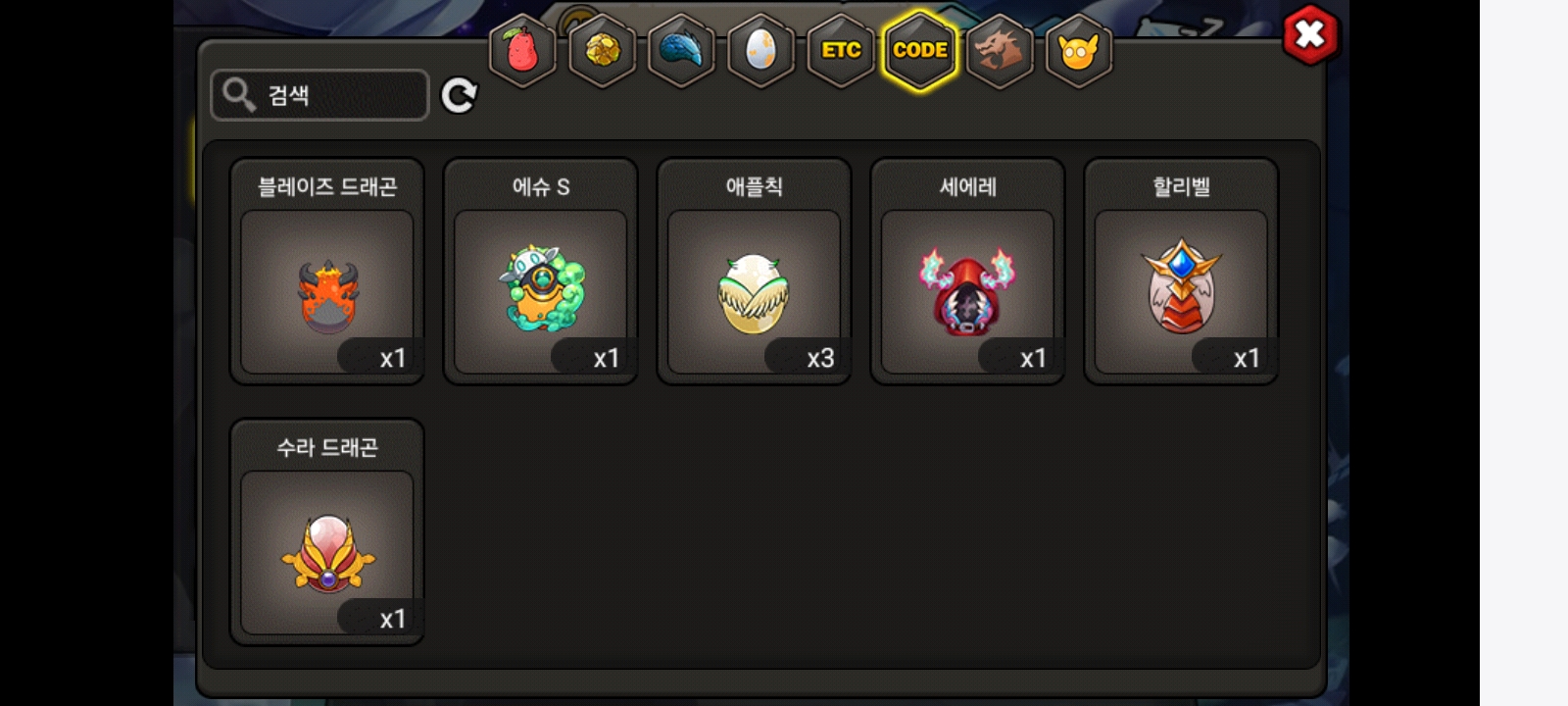Open the brown dragon head category tab
Image resolution: width=1568 pixels, height=706 pixels.
tap(999, 51)
